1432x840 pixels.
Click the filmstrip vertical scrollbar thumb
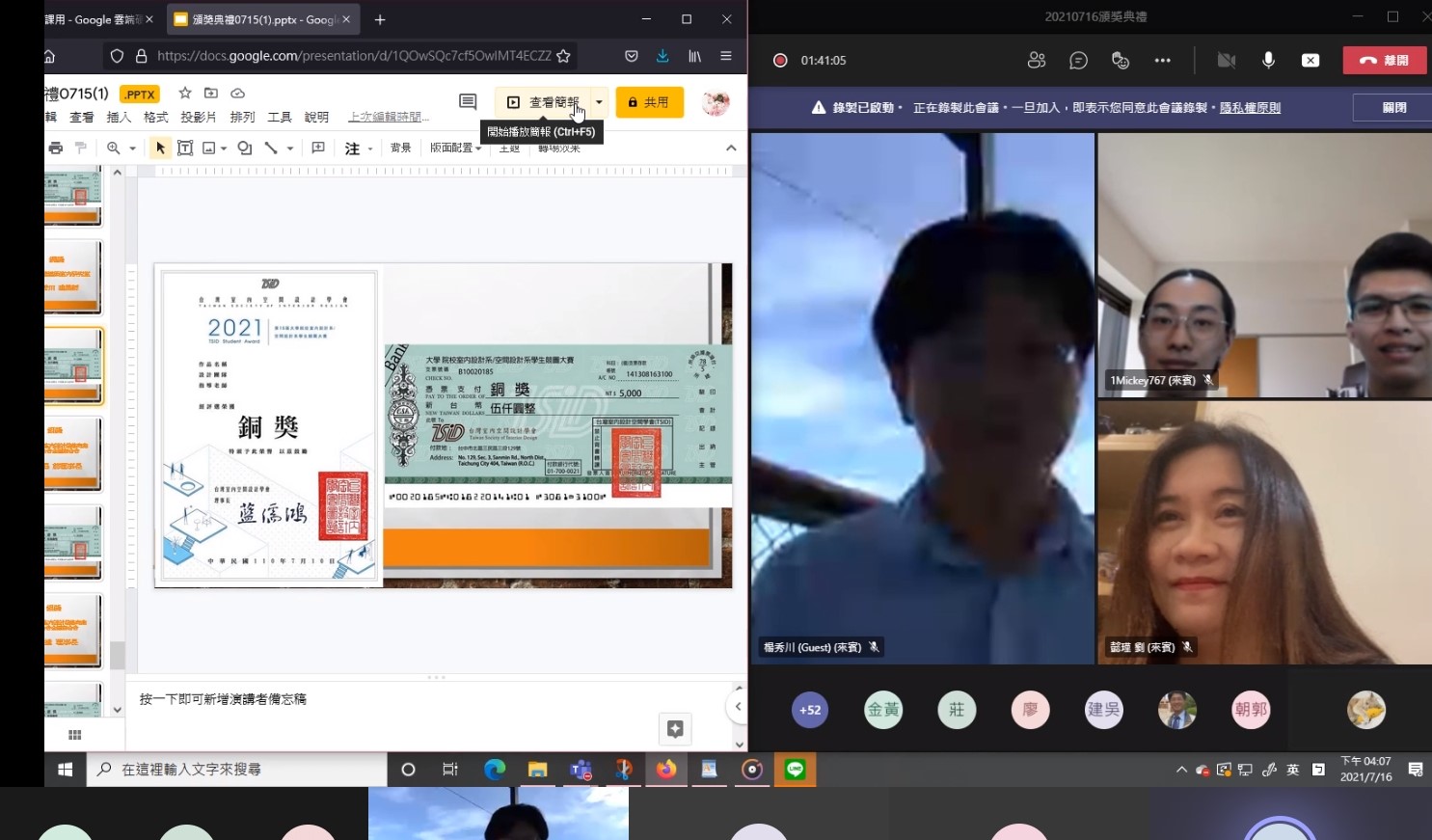coord(118,655)
